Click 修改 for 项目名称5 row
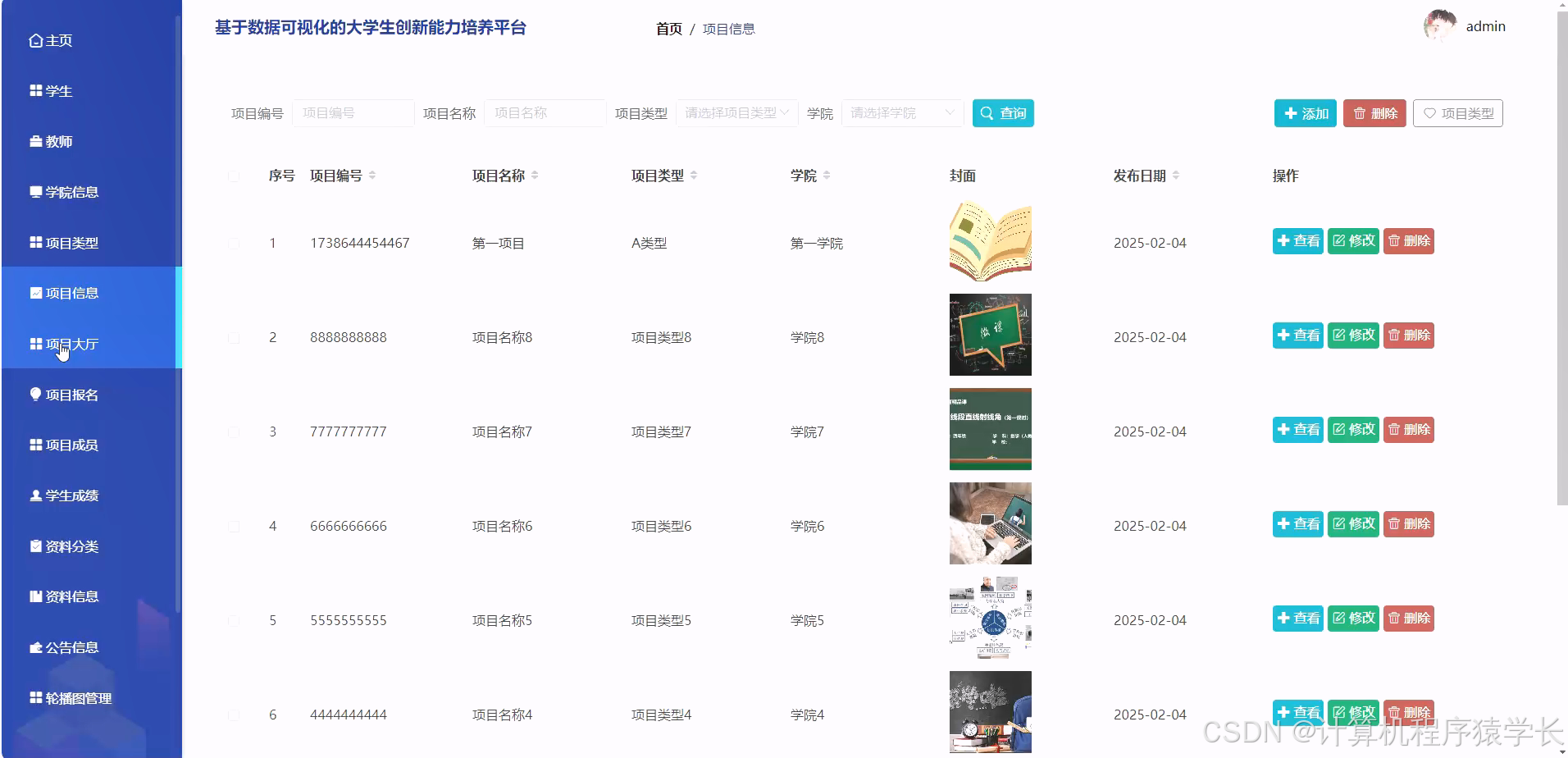The image size is (1568, 758). pos(1353,619)
